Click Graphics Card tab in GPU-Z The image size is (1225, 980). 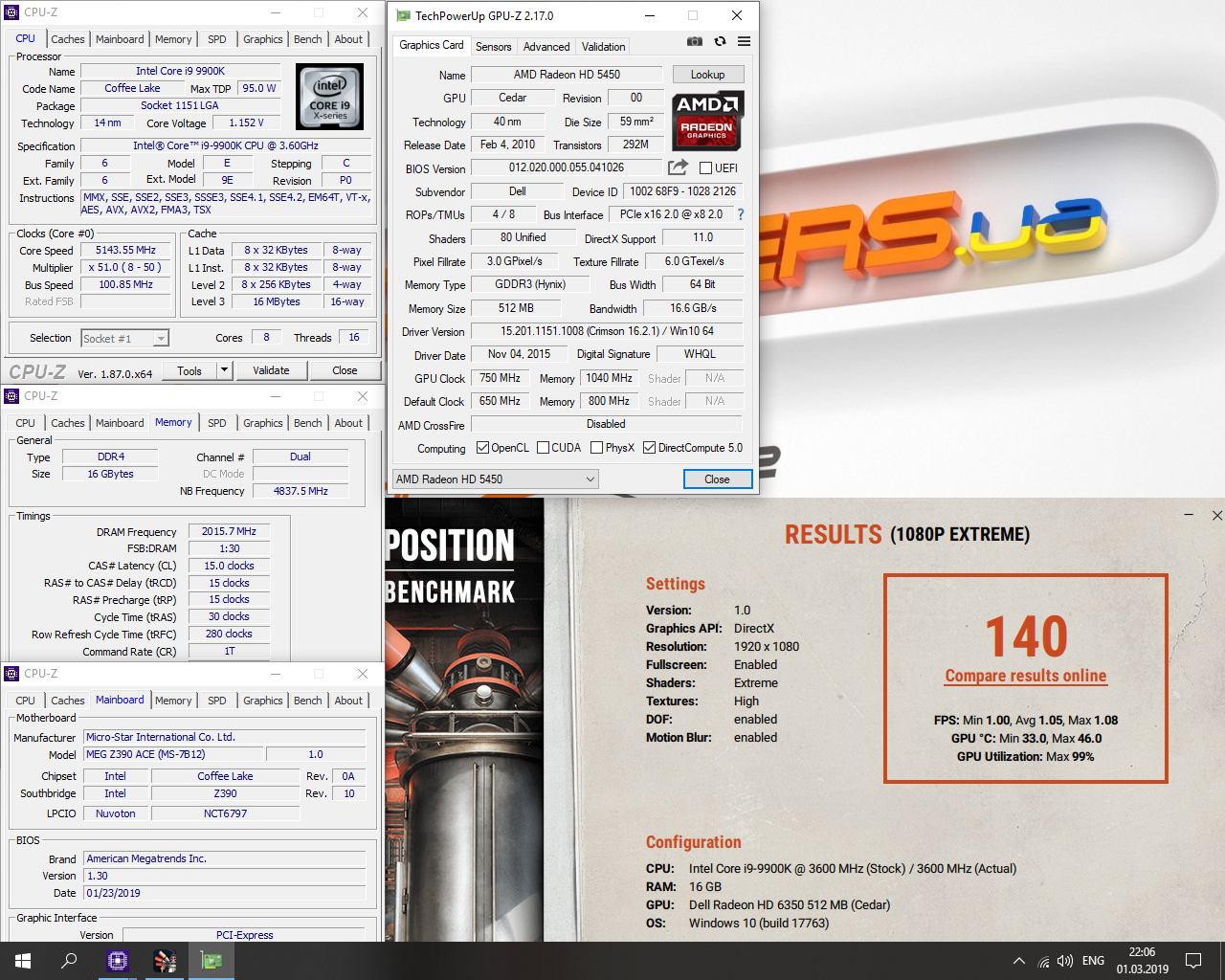tap(432, 45)
